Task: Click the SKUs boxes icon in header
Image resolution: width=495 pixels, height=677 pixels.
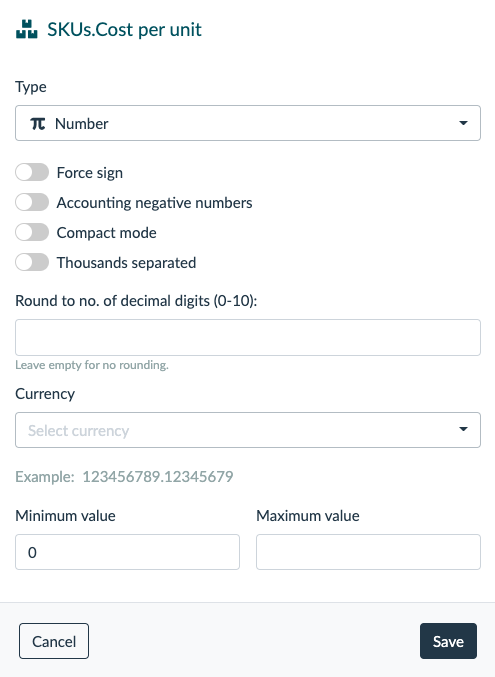Action: point(26,29)
